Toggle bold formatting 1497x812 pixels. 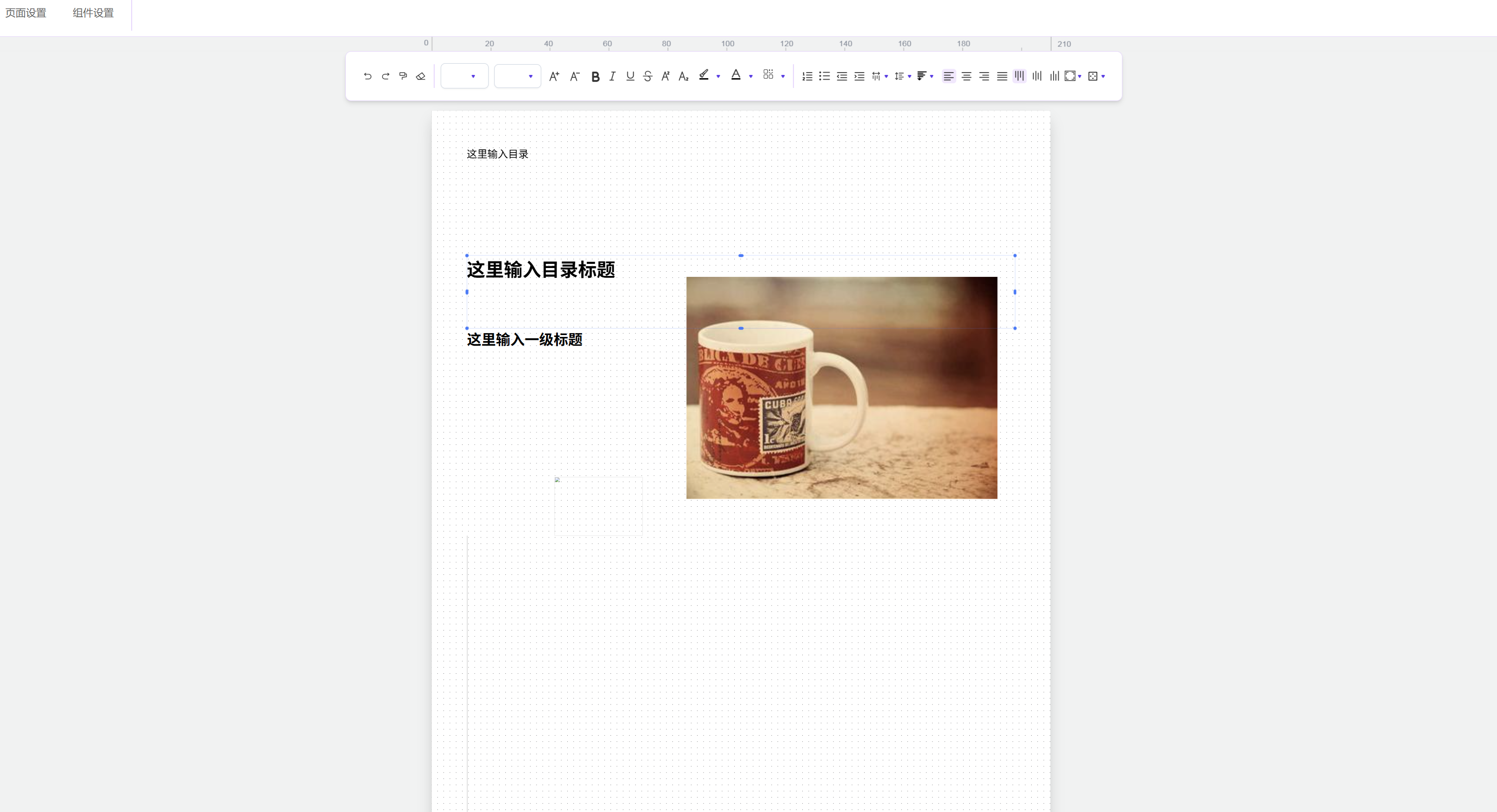[x=595, y=76]
